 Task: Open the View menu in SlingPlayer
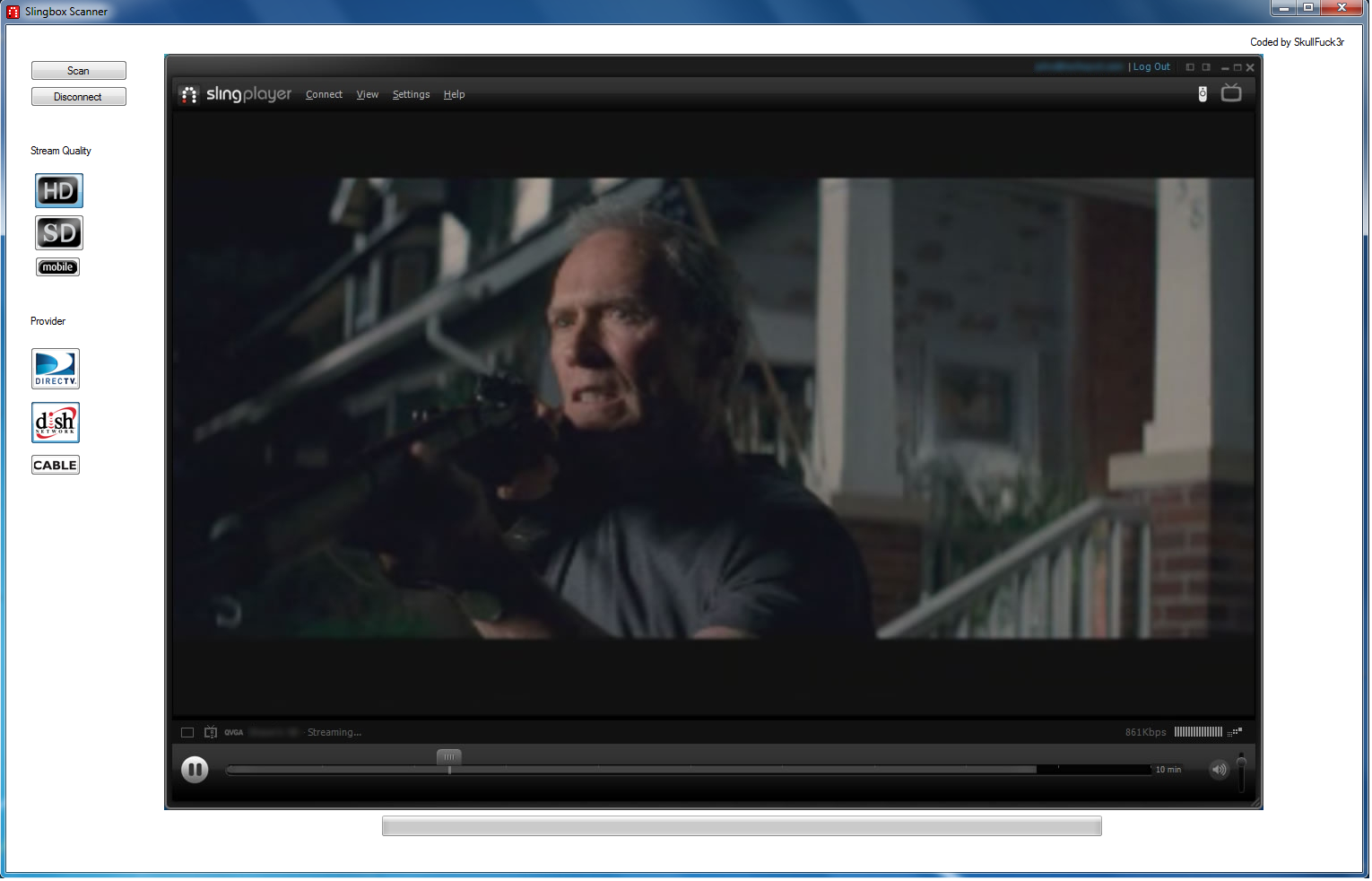[x=368, y=94]
